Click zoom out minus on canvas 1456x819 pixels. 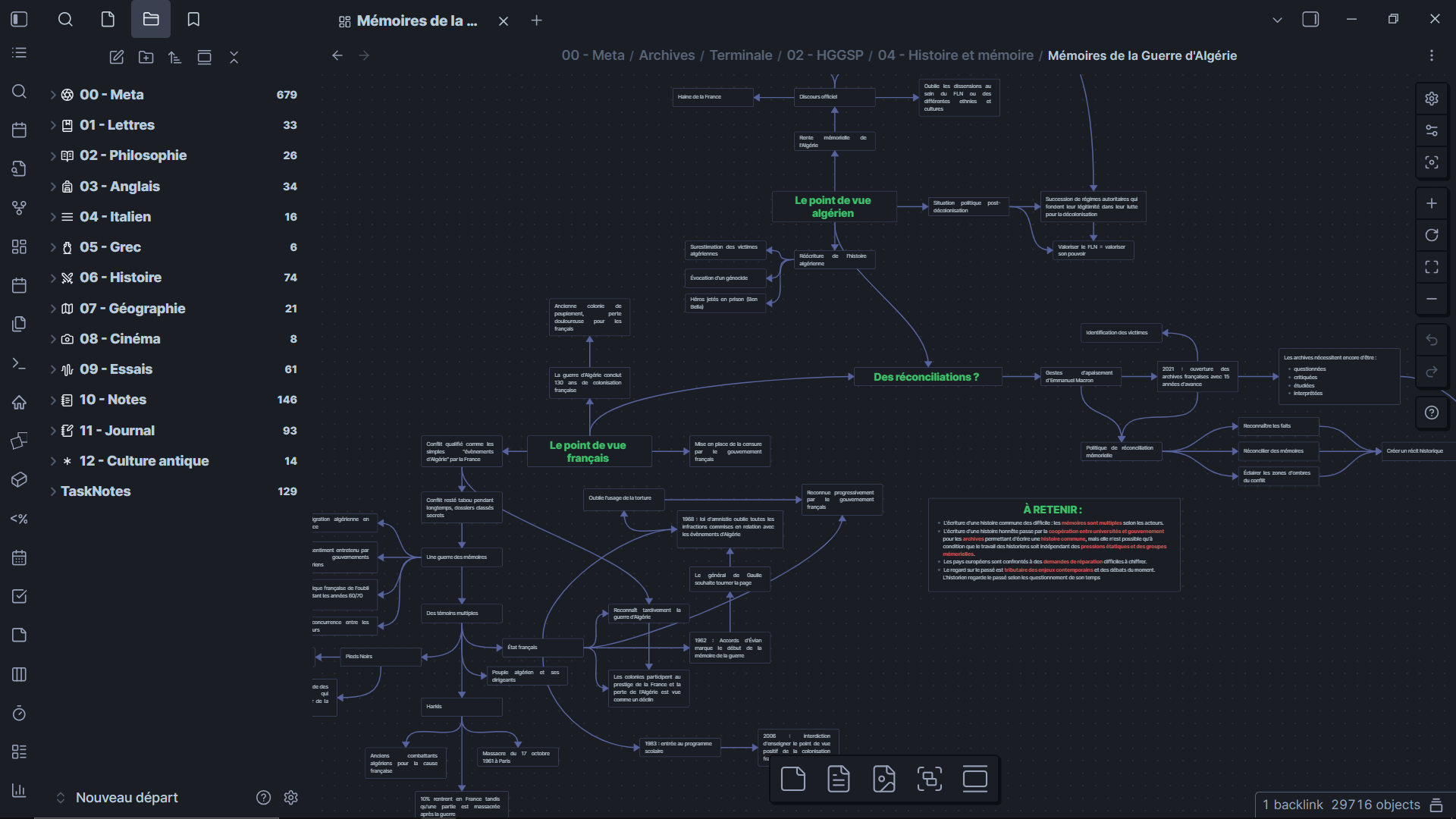click(x=1431, y=299)
